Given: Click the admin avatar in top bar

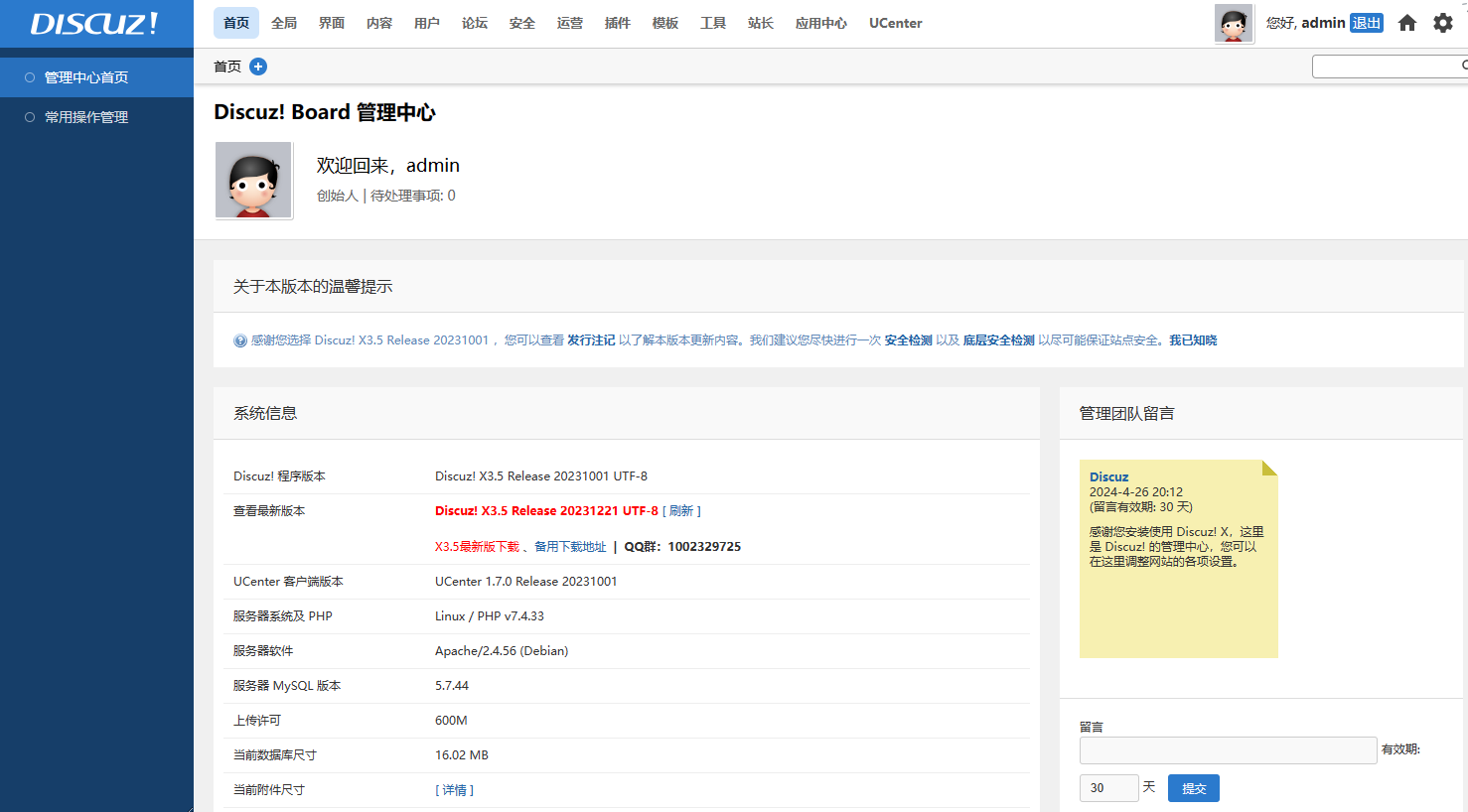Looking at the screenshot, I should pyautogui.click(x=1234, y=23).
